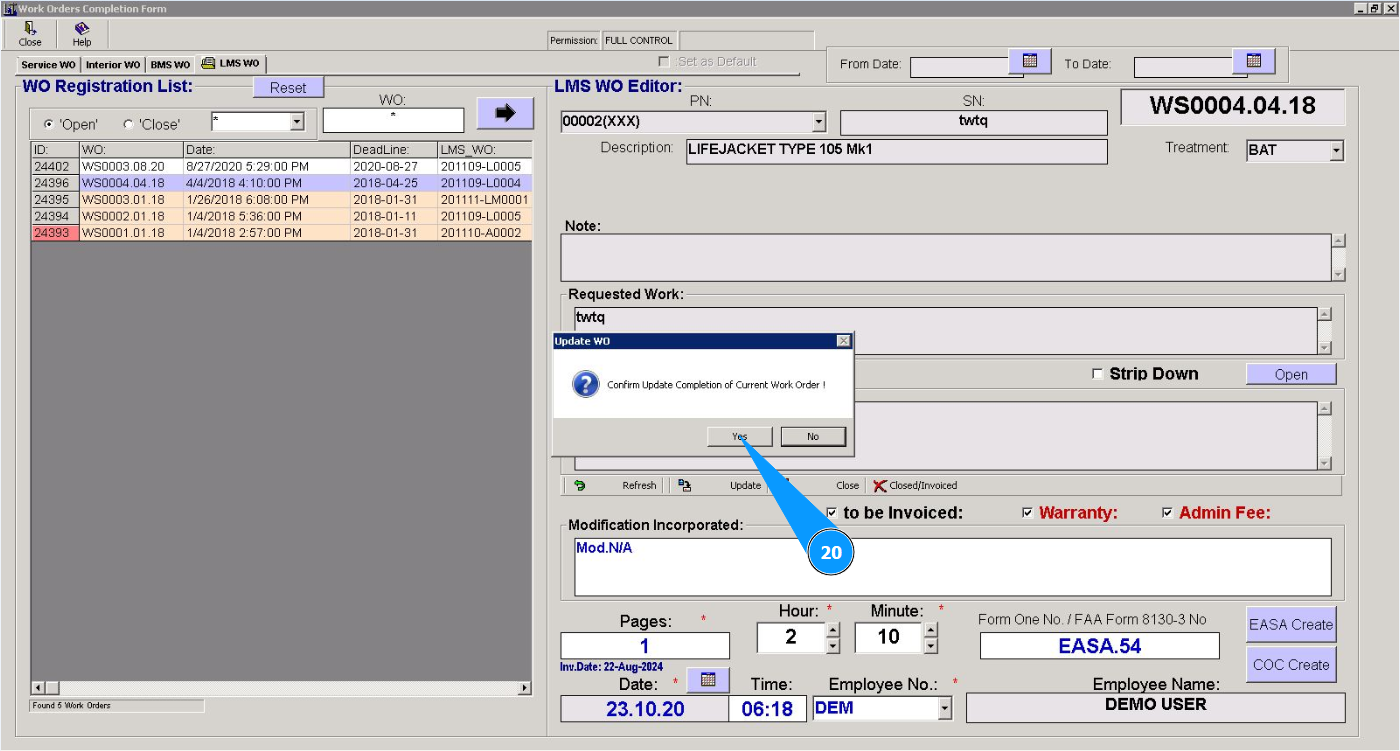Click the Refresh green arrow icon

click(580, 485)
